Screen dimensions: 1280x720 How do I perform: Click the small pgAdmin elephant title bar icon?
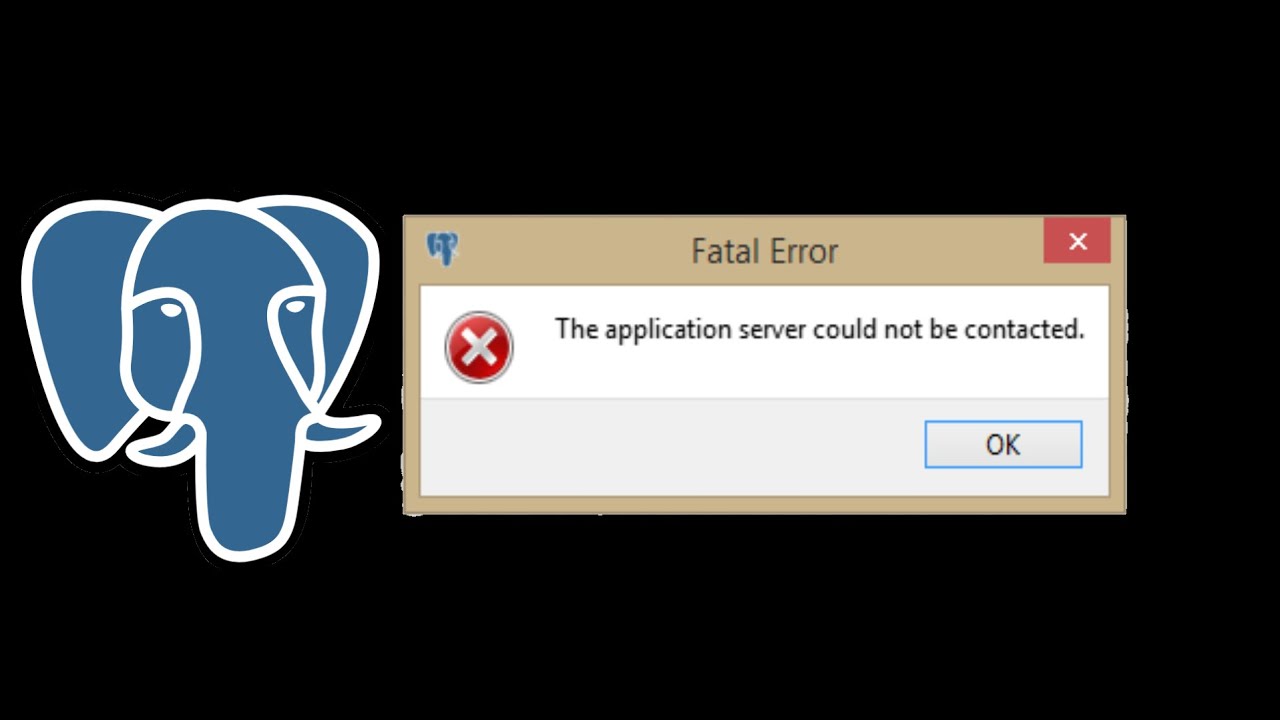tap(442, 248)
